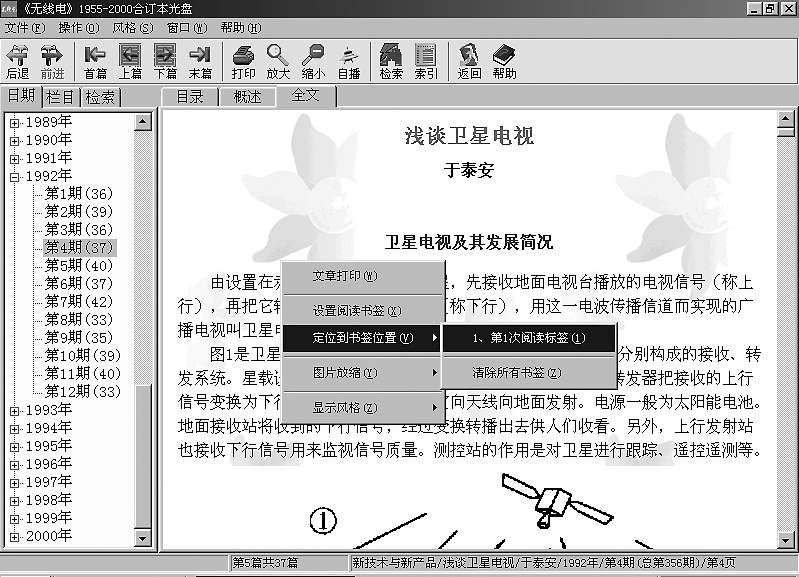Open 显示风格(Z) submenu
799x577 pixels.
pyautogui.click(x=362, y=408)
